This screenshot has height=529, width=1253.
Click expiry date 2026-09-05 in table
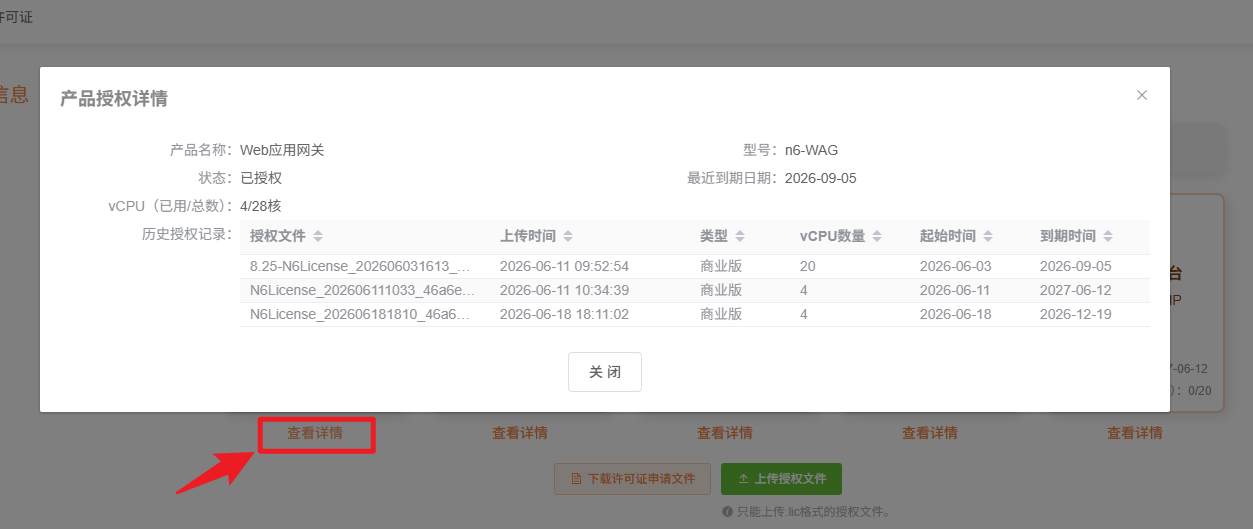[x=1075, y=266]
